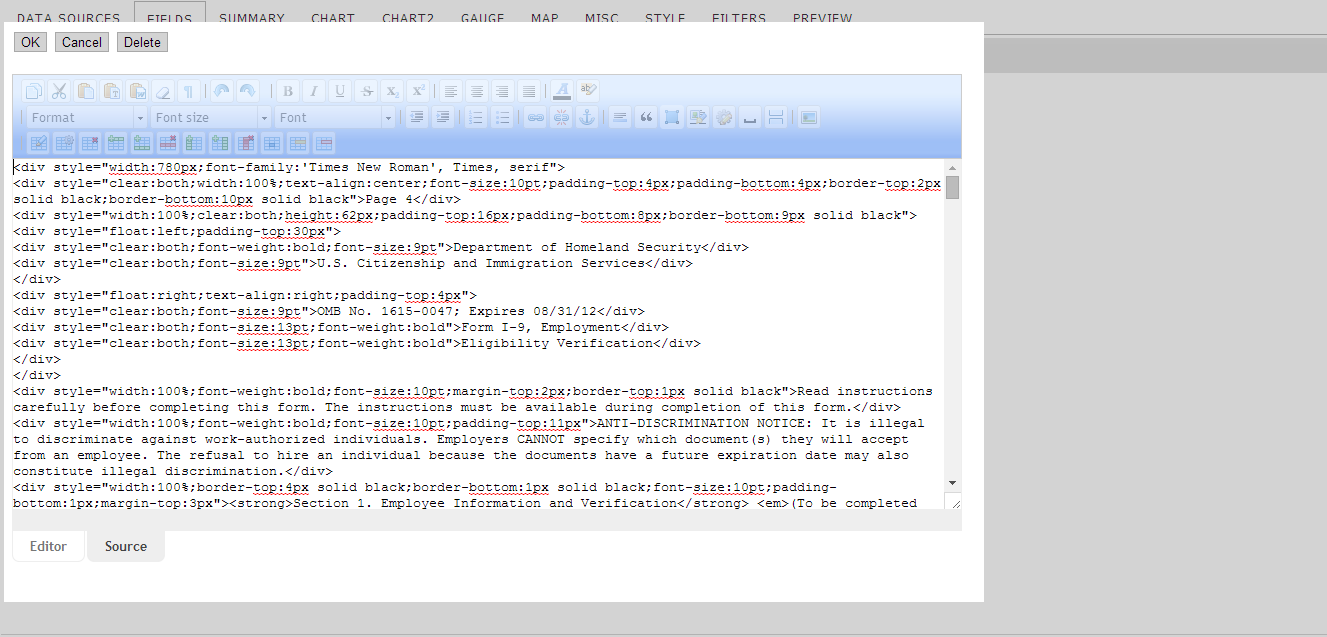
Task: Open the PREVIEW tab
Action: click(823, 18)
